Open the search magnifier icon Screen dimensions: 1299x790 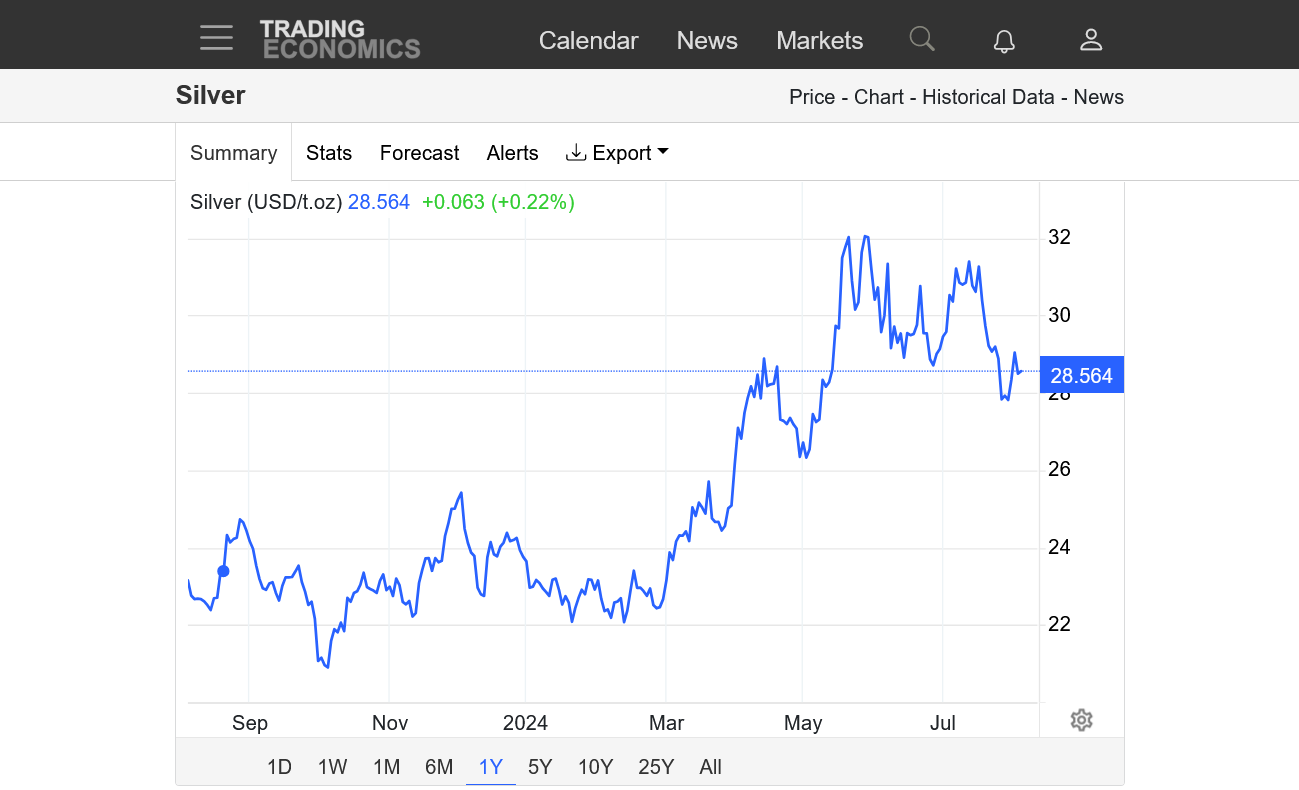(922, 39)
